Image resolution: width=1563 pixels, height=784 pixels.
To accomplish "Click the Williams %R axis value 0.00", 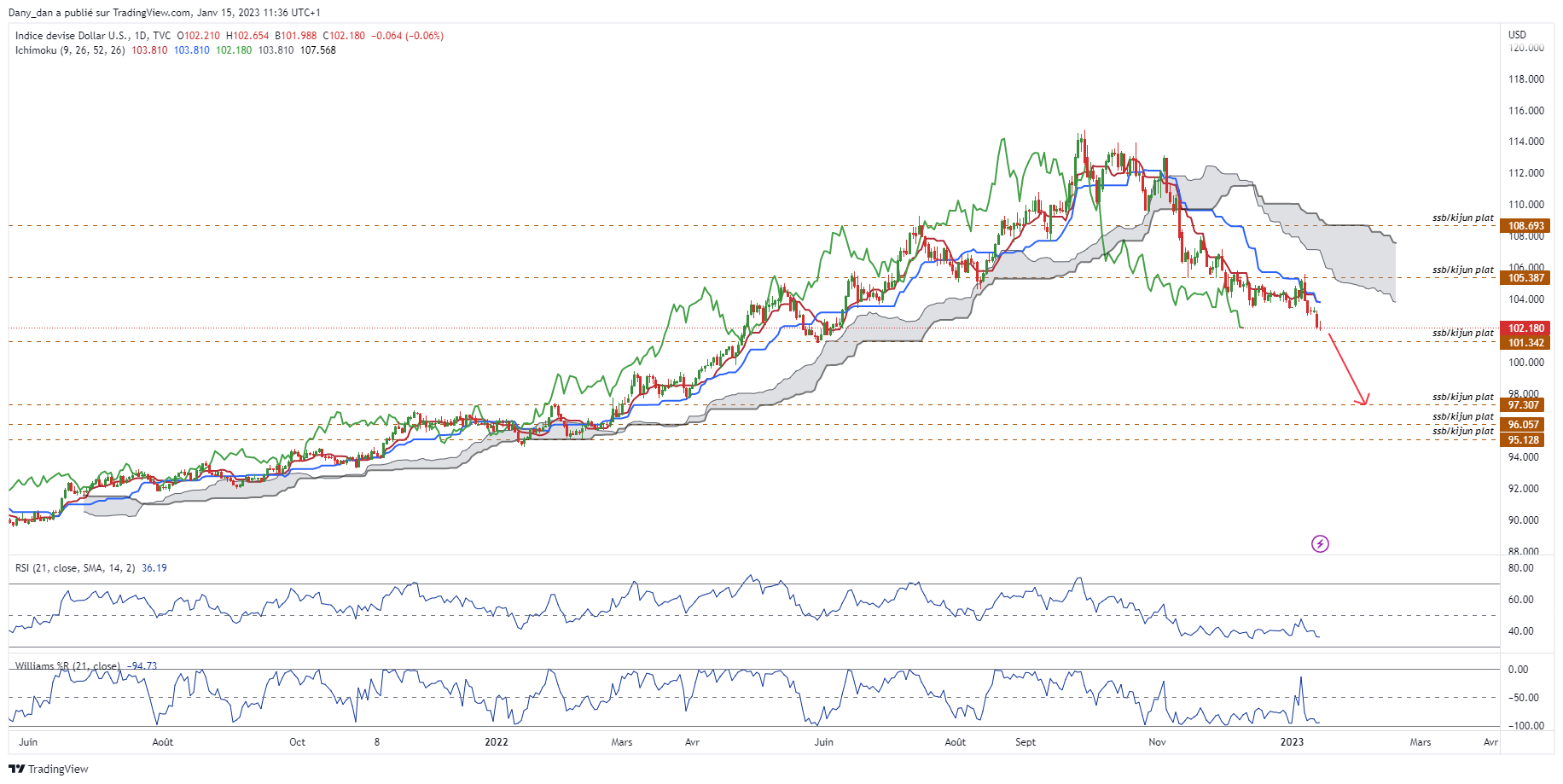I will 1519,670.
